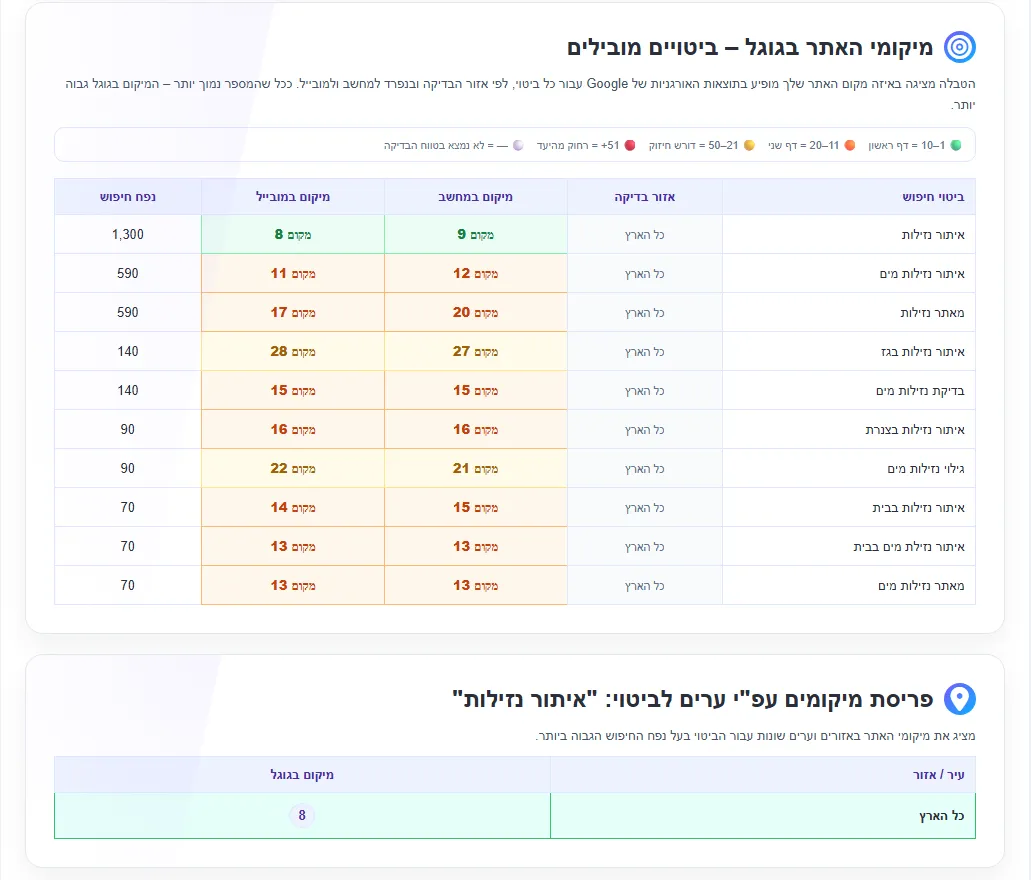Click the gray dot for לא נמצא בטווח הבדיקה
The height and width of the screenshot is (880, 1031).
click(518, 145)
